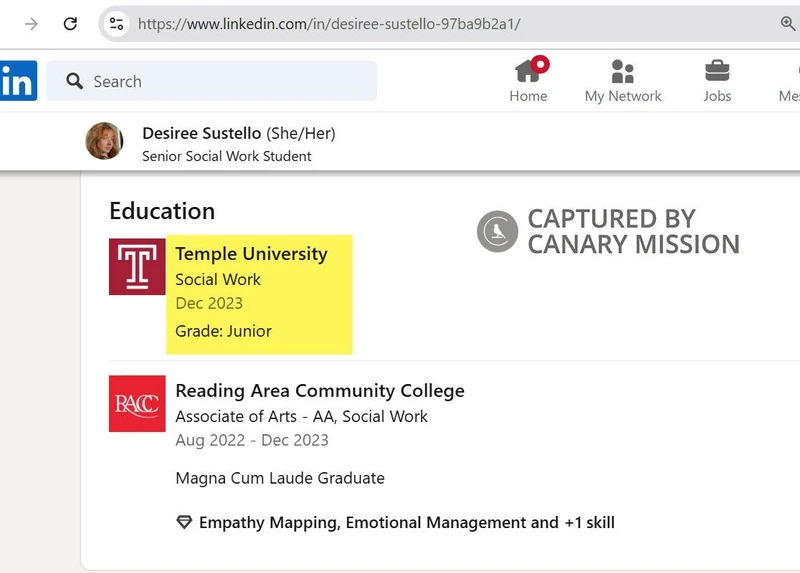Reload the page with the refresh icon
Image resolution: width=800 pixels, height=573 pixels.
point(70,23)
